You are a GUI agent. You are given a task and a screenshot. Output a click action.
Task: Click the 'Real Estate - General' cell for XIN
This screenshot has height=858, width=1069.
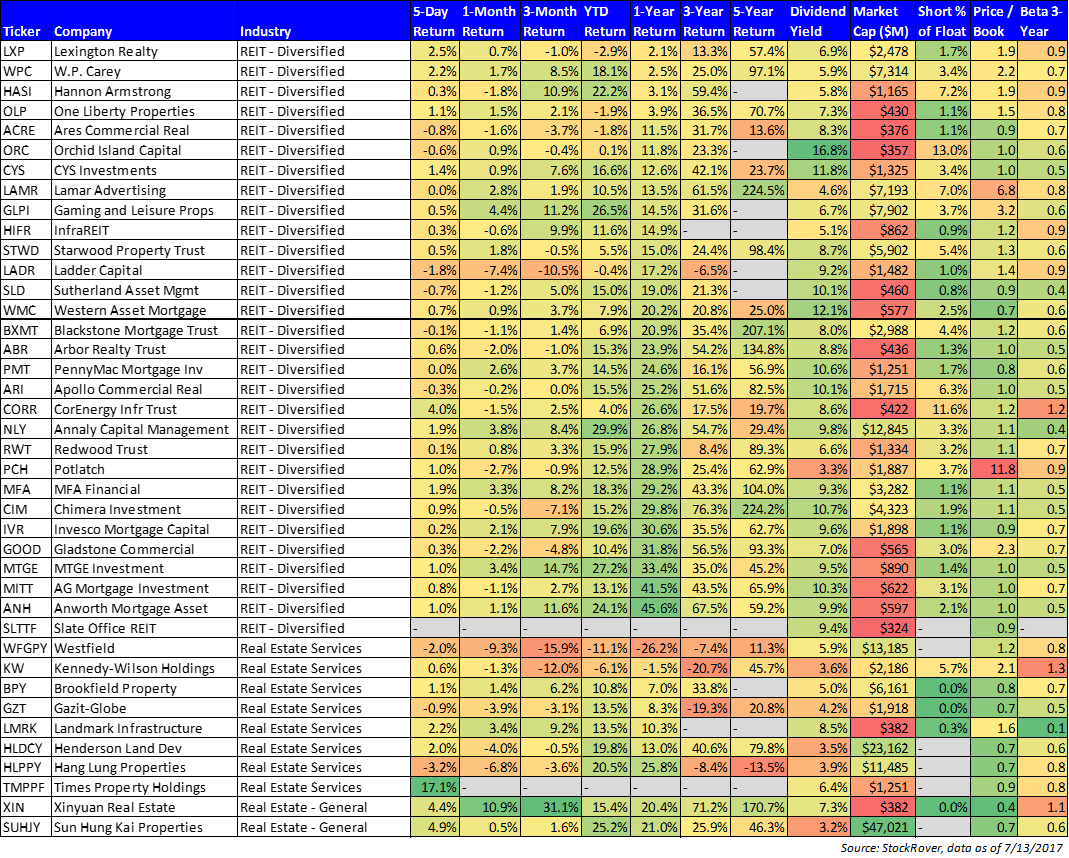[323, 808]
